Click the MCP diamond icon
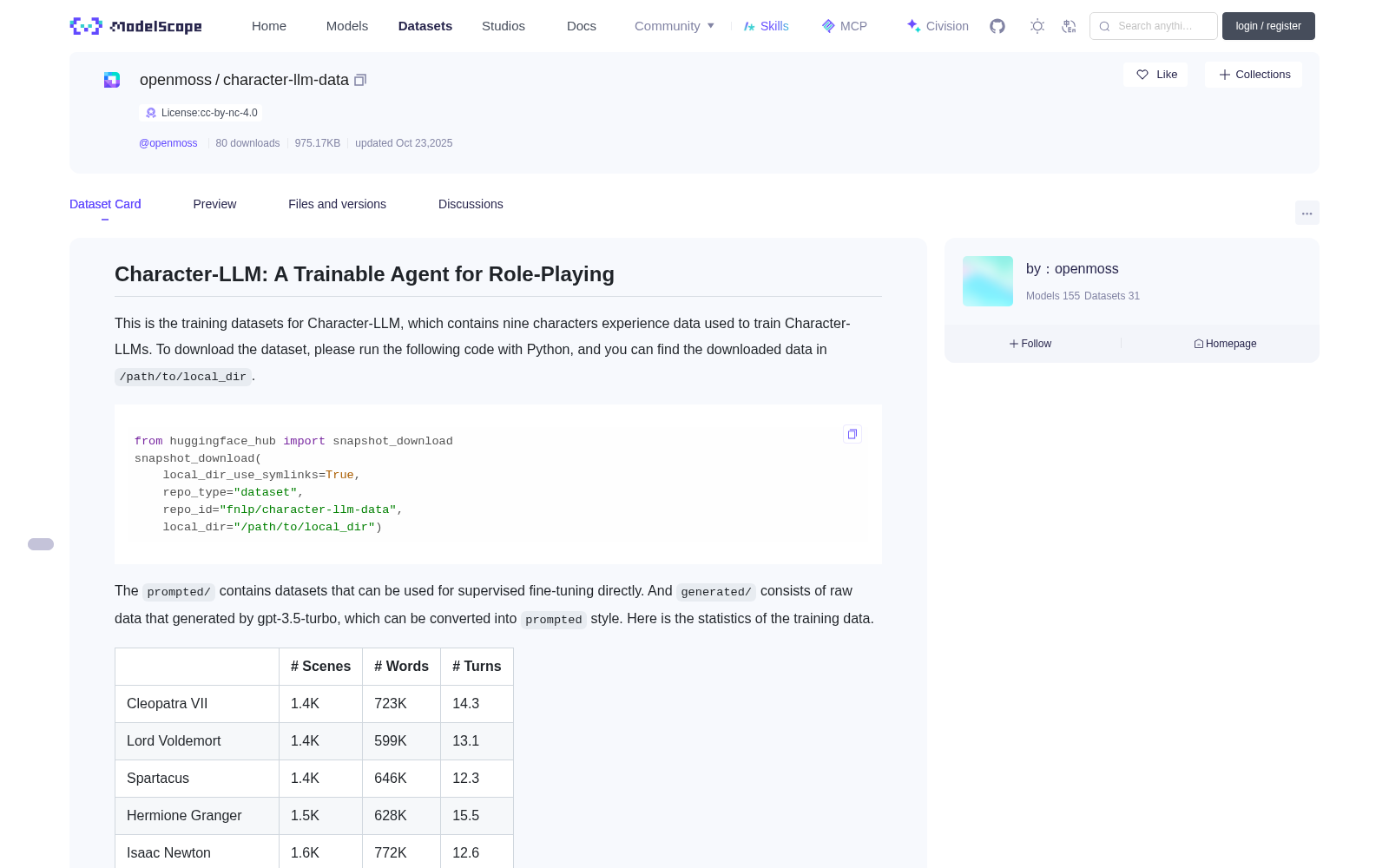 point(828,26)
